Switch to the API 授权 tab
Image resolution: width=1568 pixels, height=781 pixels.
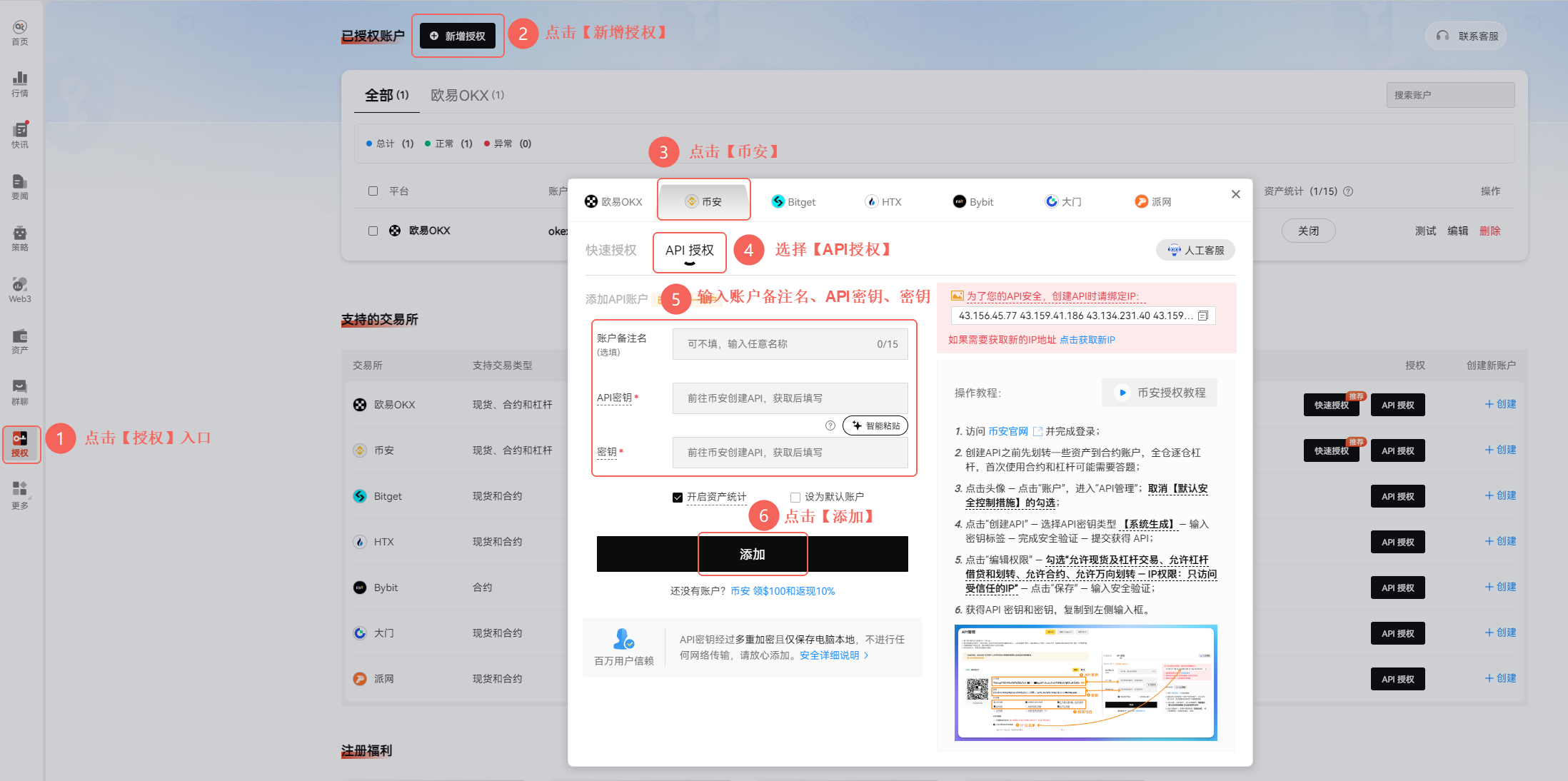tap(690, 251)
